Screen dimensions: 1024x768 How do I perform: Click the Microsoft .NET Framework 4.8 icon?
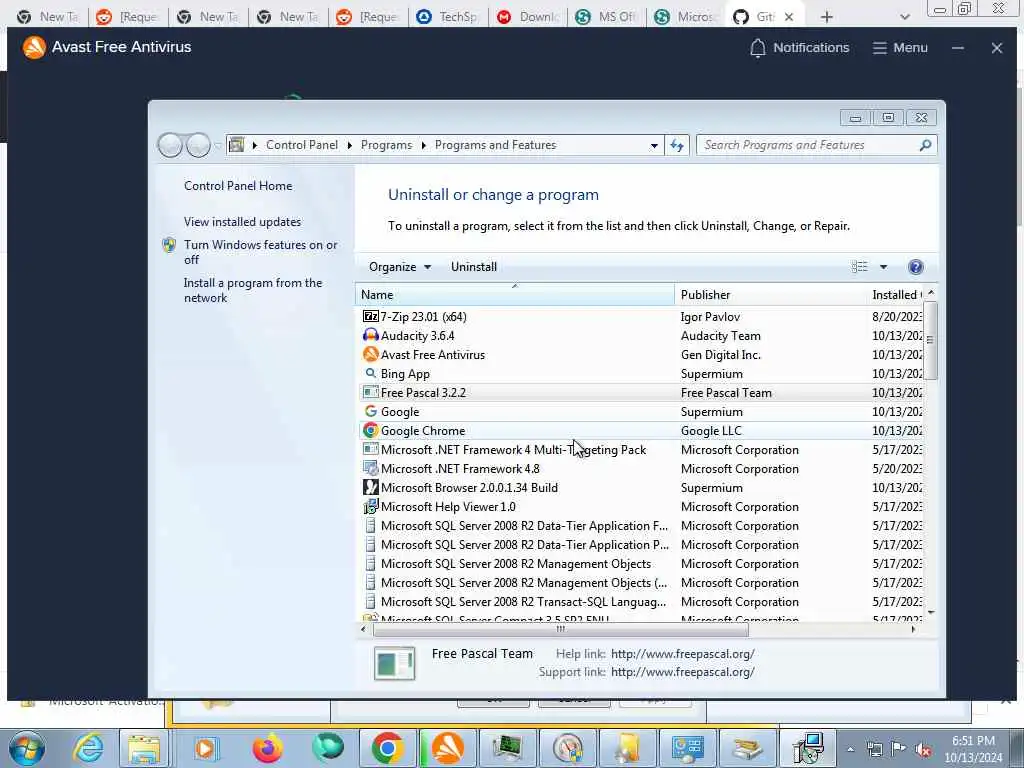coord(370,468)
